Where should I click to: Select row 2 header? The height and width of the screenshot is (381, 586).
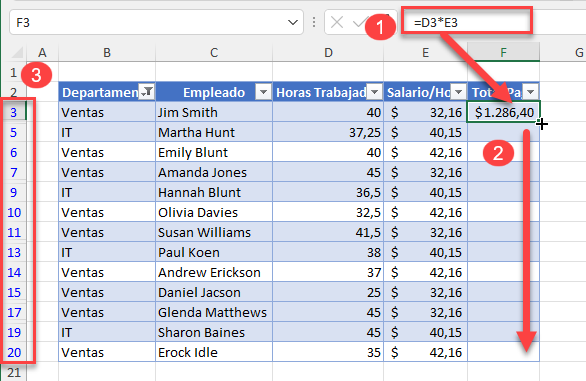tap(14, 92)
